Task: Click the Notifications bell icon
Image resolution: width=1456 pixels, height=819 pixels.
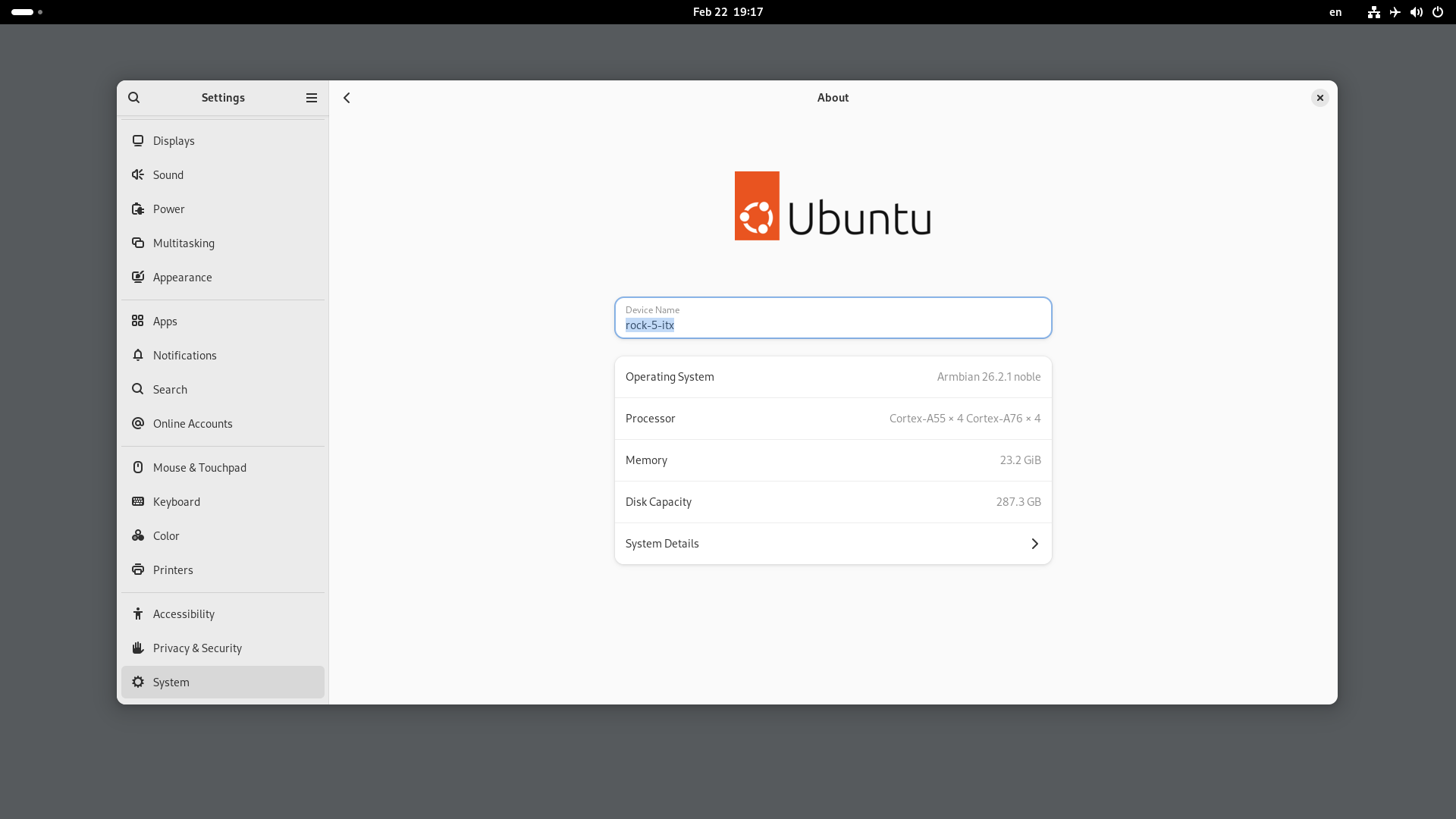Action: 137,356
